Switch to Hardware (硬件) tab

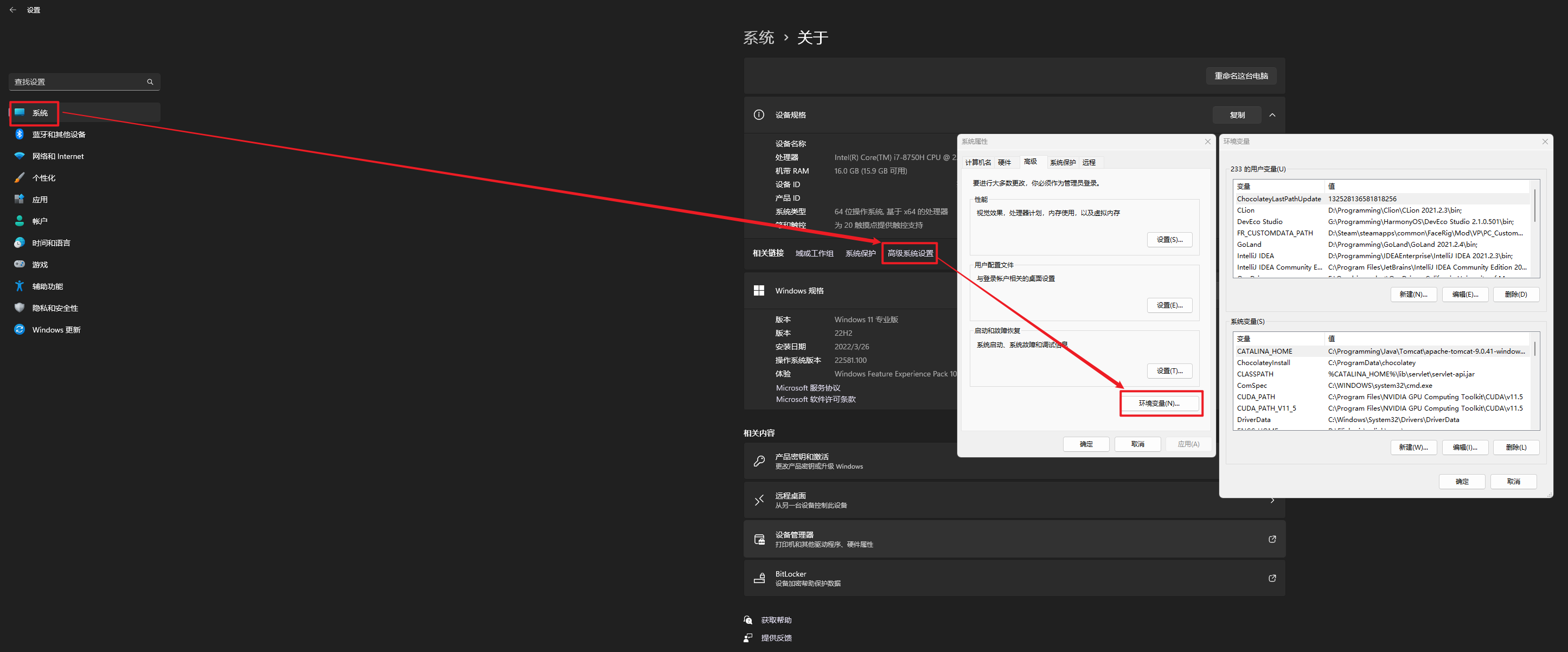1004,163
